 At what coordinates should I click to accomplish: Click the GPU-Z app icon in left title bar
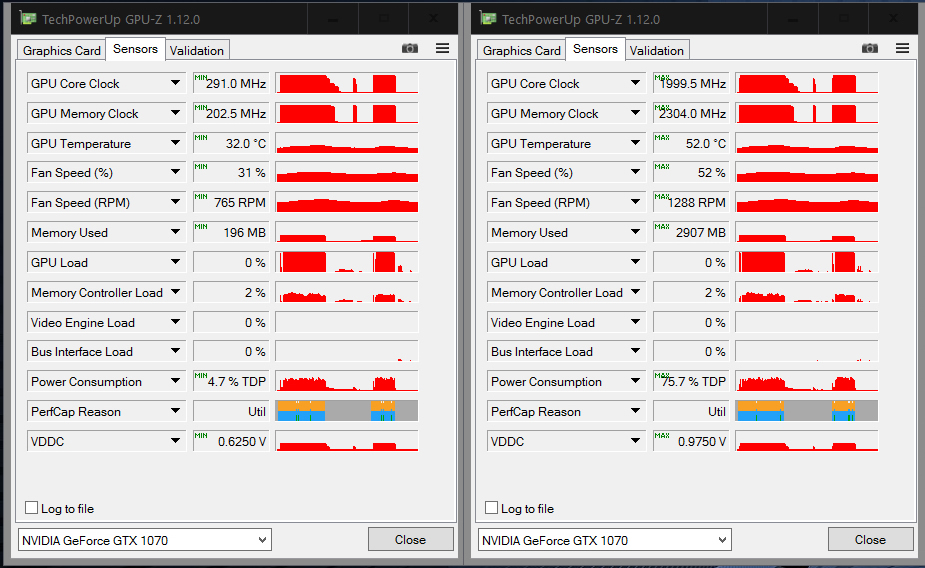28,18
